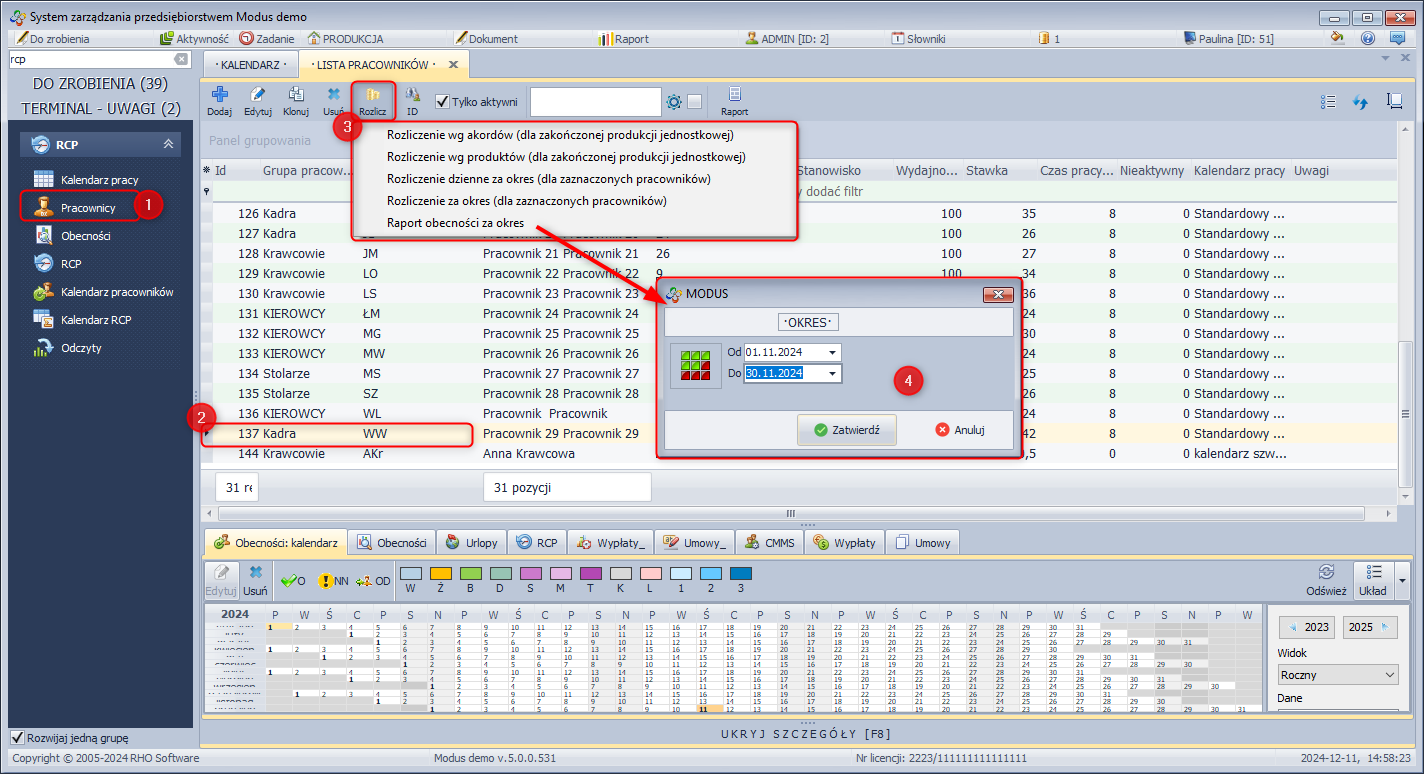
Task: Open the Widok Roczny dropdown
Action: tap(1337, 675)
